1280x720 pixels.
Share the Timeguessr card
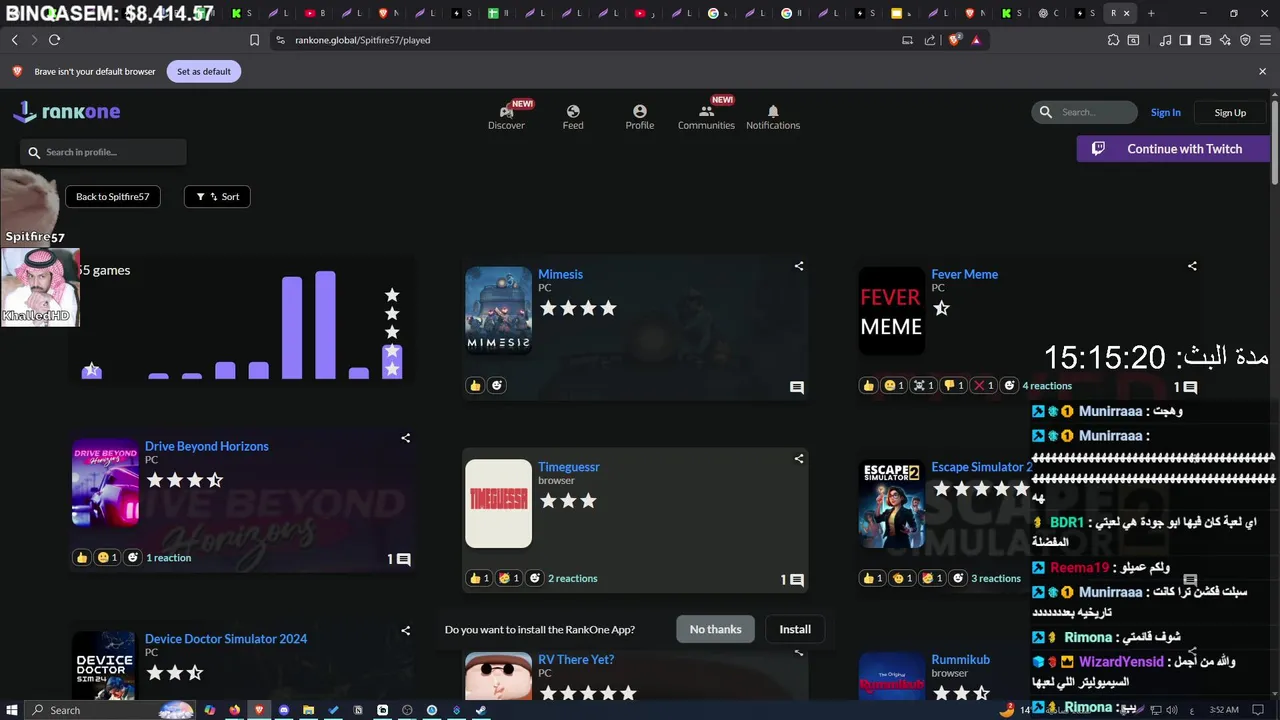[798, 459]
